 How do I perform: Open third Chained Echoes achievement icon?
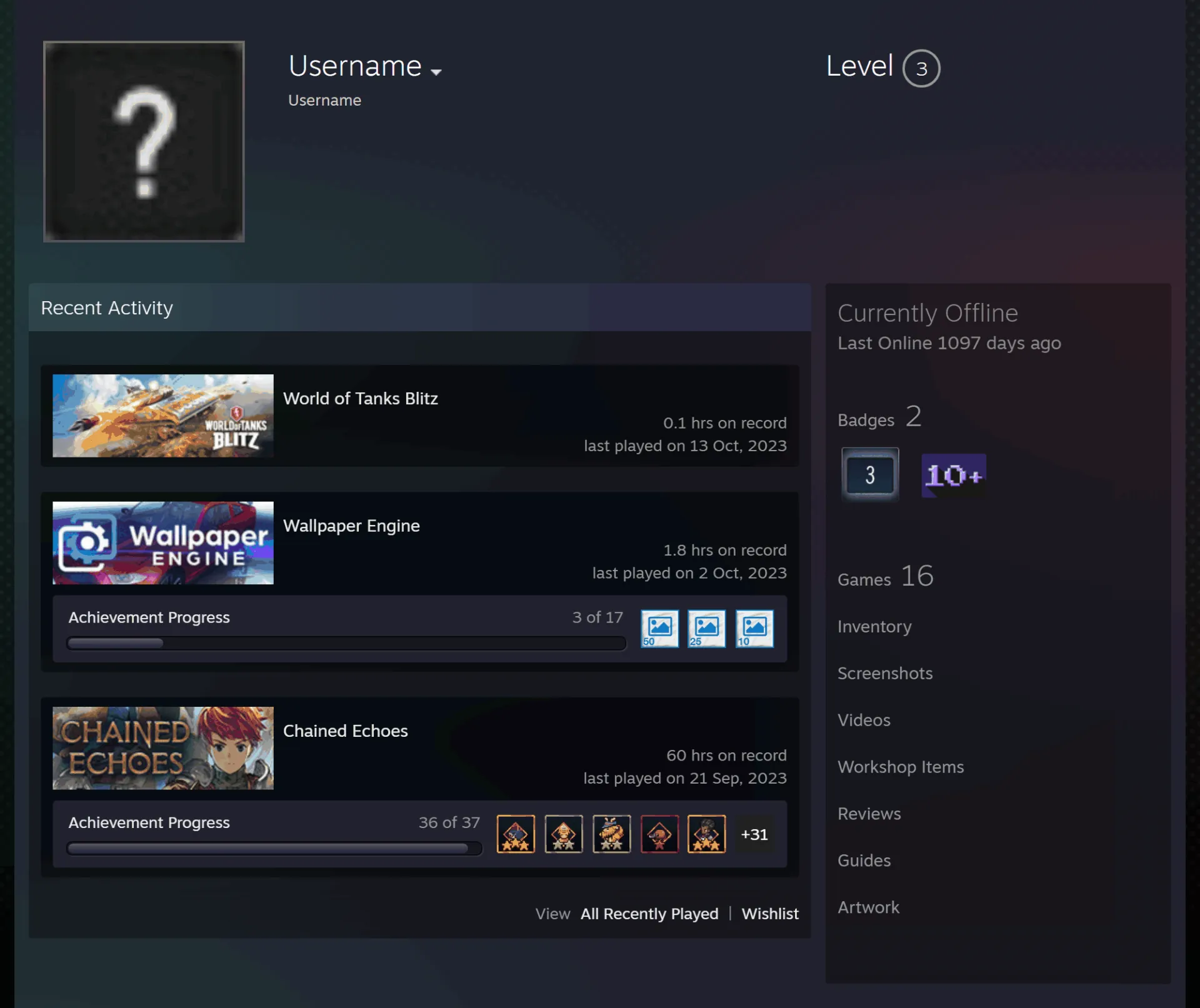pos(611,834)
